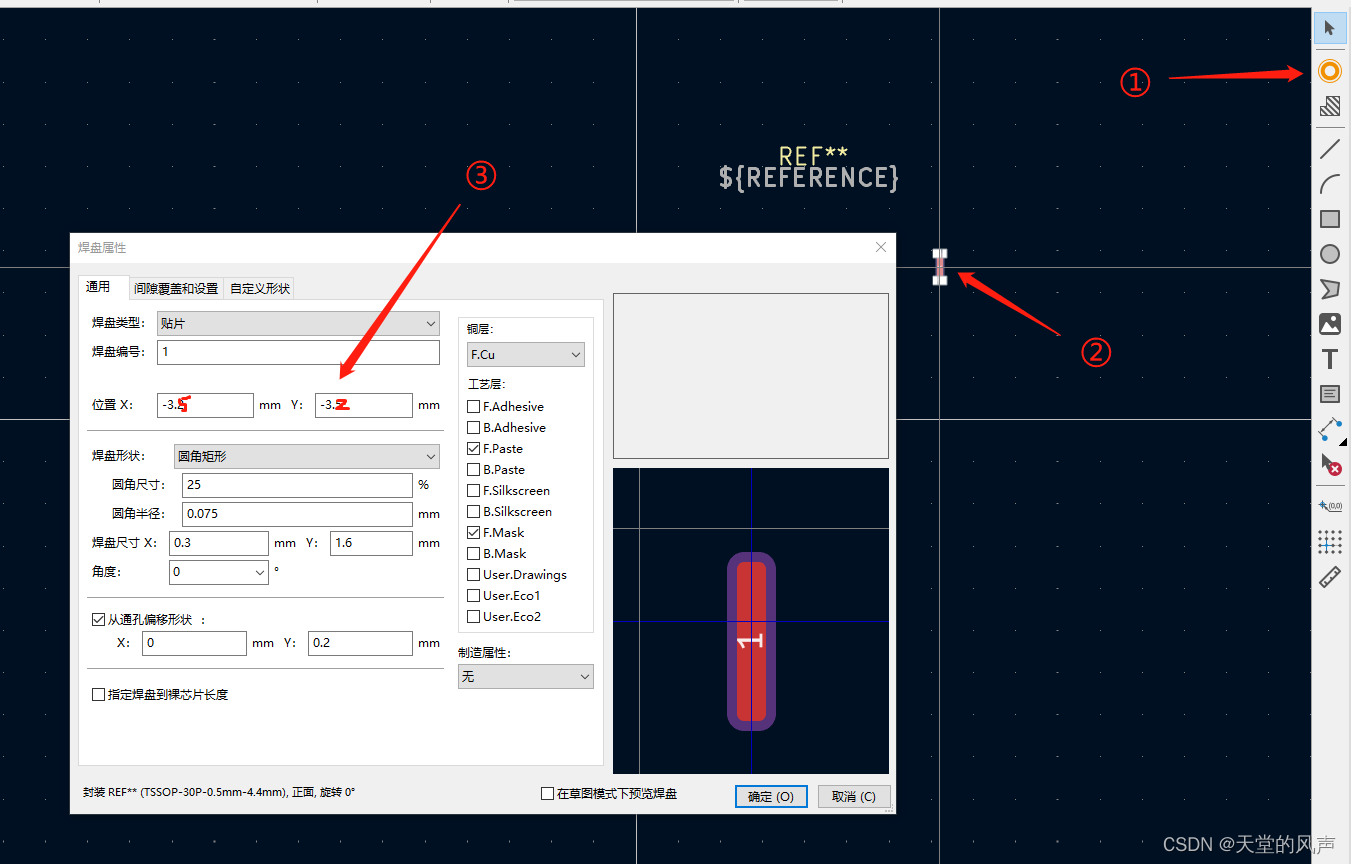Toggle User.Eco2 layer checkbox
The image size is (1351, 864).
coord(474,616)
